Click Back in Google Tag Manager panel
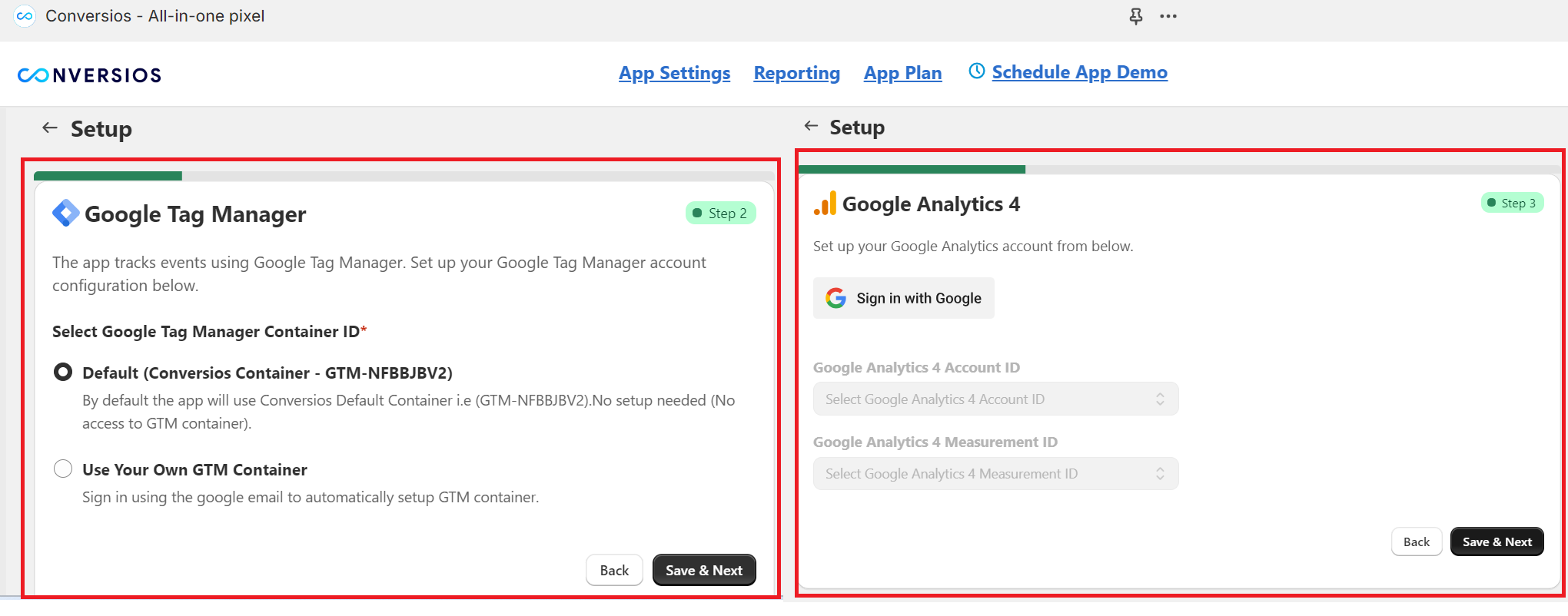The height and width of the screenshot is (616, 1568). [x=614, y=570]
